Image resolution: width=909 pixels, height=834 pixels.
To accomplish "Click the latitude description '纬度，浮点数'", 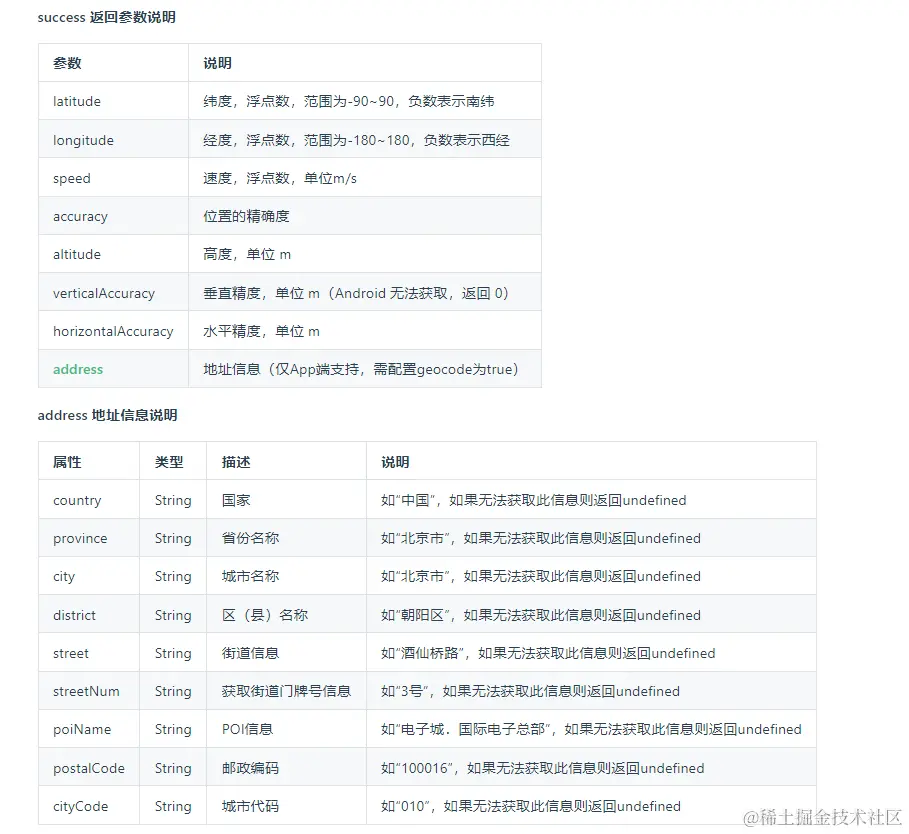I will click(246, 101).
